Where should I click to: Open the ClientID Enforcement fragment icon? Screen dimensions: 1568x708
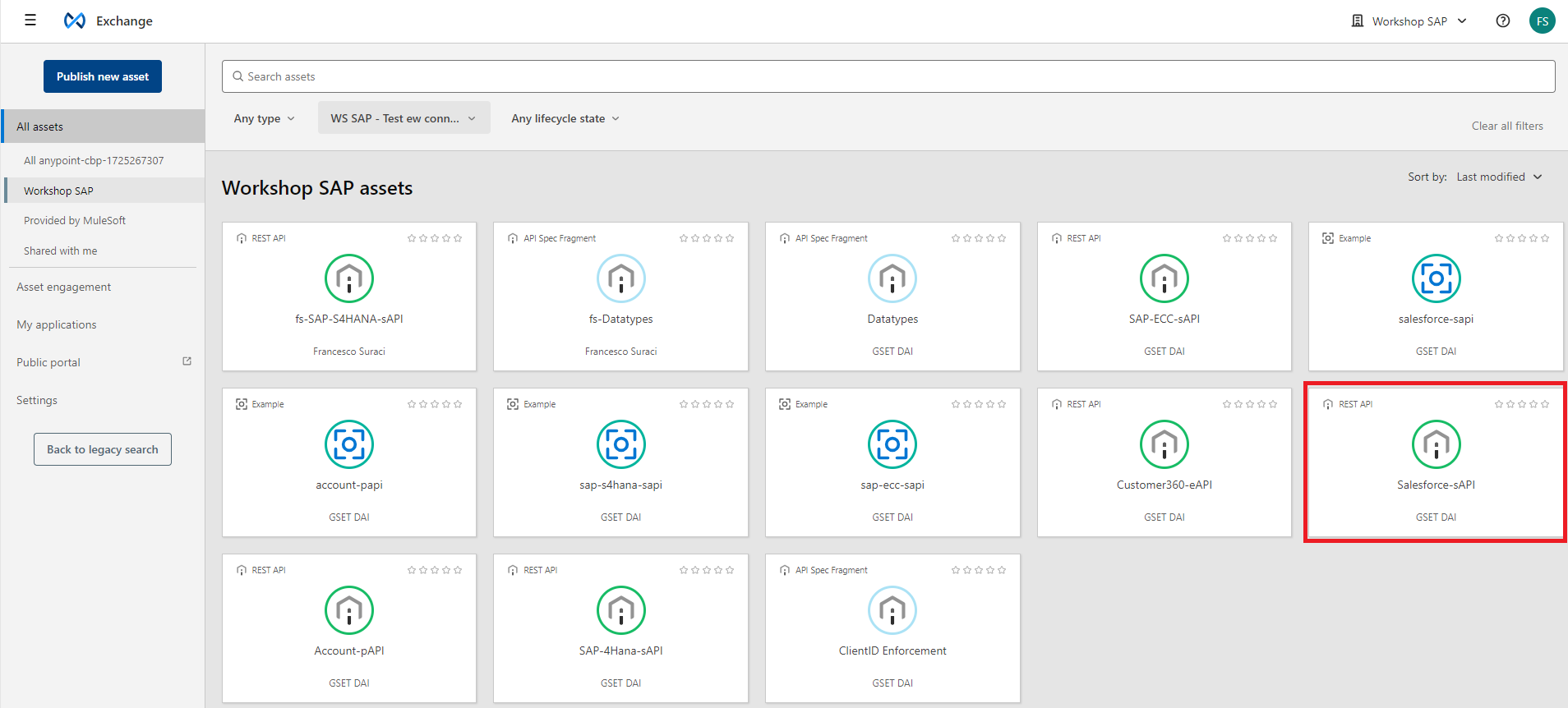click(892, 610)
